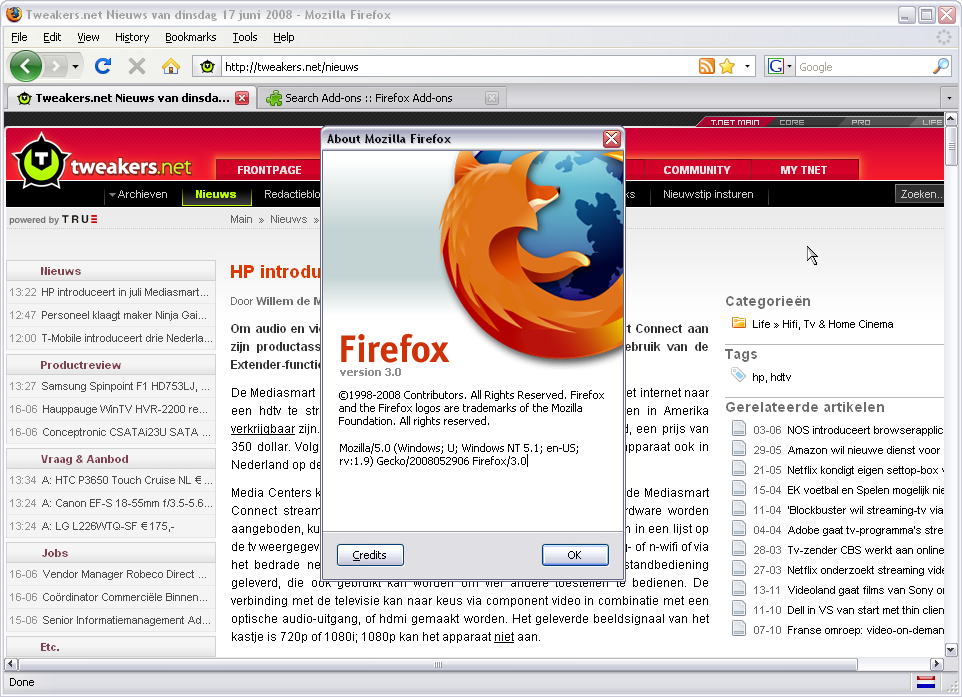Click Nieuws breadcrumb link
This screenshot has width=962, height=697.
288,220
